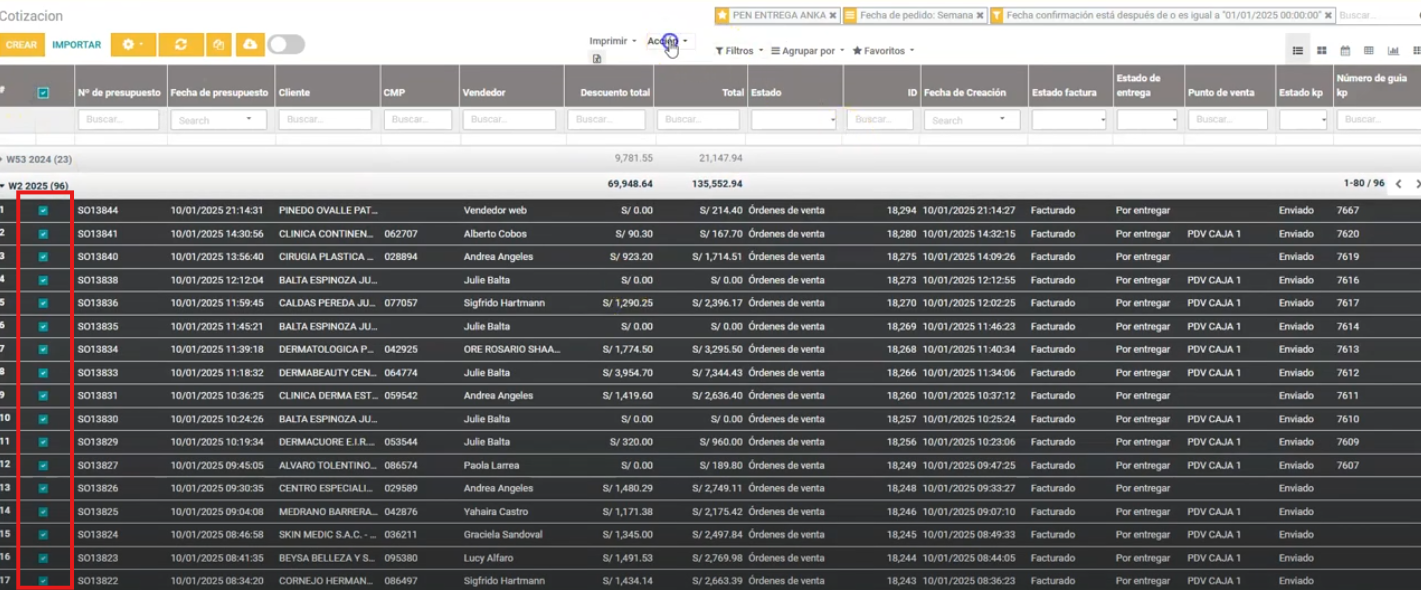Open the Imprimir menu

click(x=612, y=41)
